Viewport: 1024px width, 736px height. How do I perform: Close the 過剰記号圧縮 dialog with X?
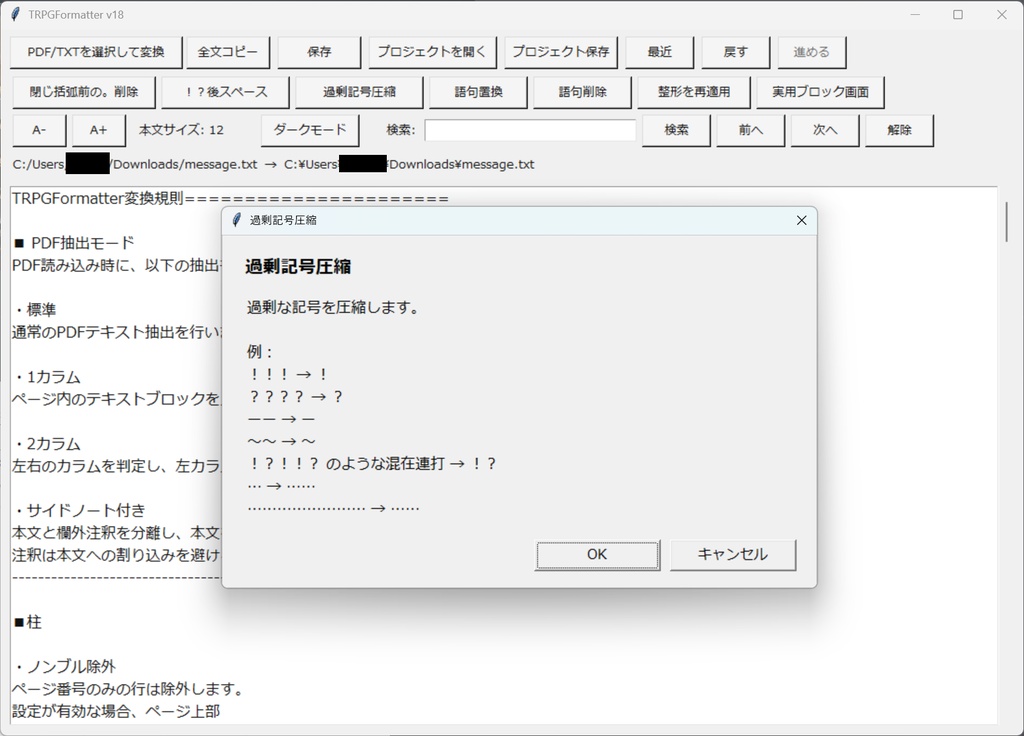click(801, 221)
